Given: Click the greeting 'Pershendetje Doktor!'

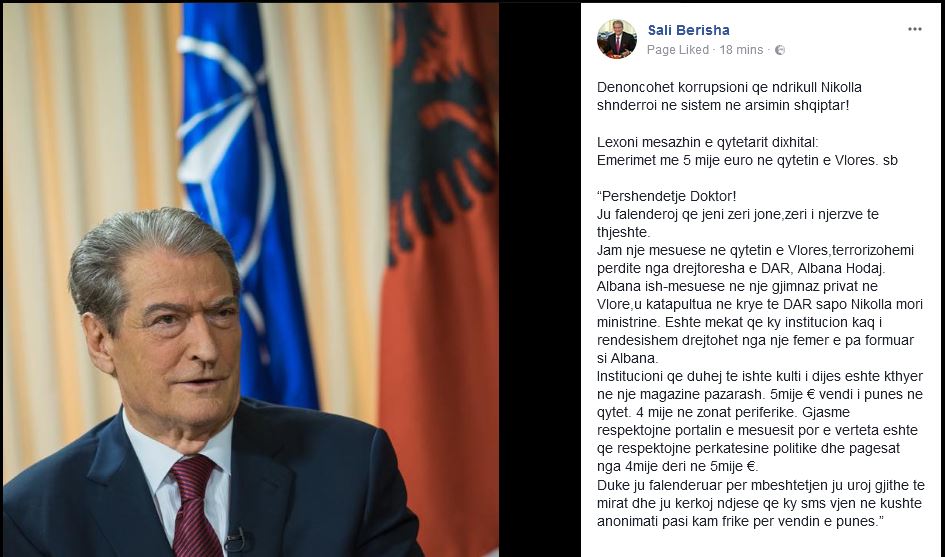Looking at the screenshot, I should tap(667, 197).
